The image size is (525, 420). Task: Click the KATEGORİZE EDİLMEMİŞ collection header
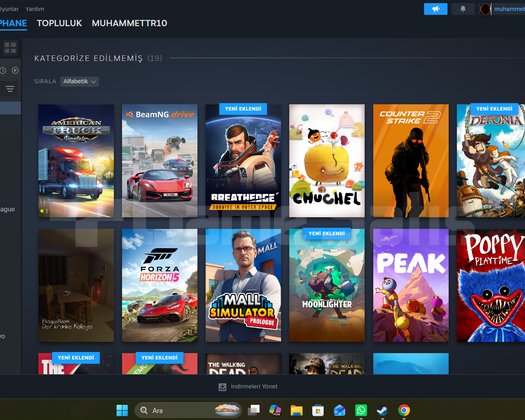tap(88, 58)
